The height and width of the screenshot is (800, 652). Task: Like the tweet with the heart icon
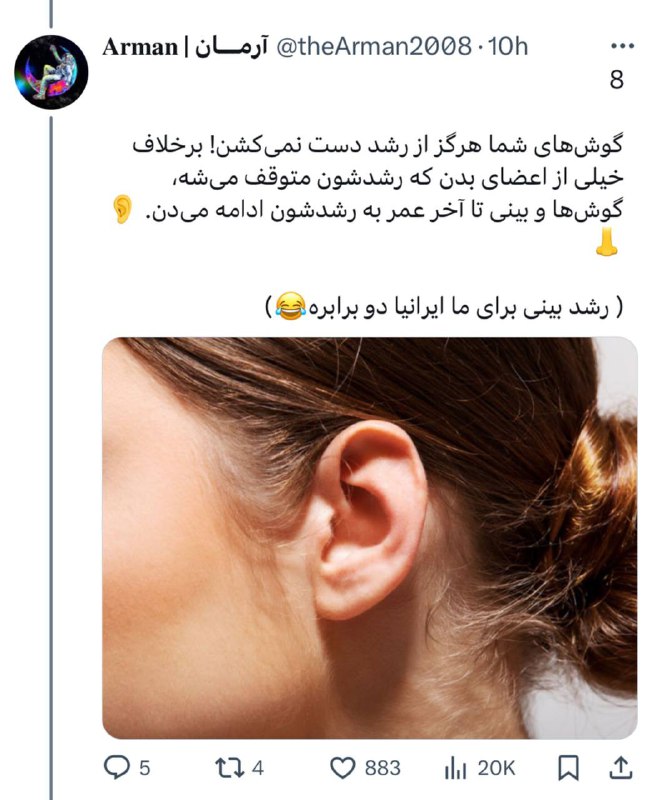coord(342,768)
